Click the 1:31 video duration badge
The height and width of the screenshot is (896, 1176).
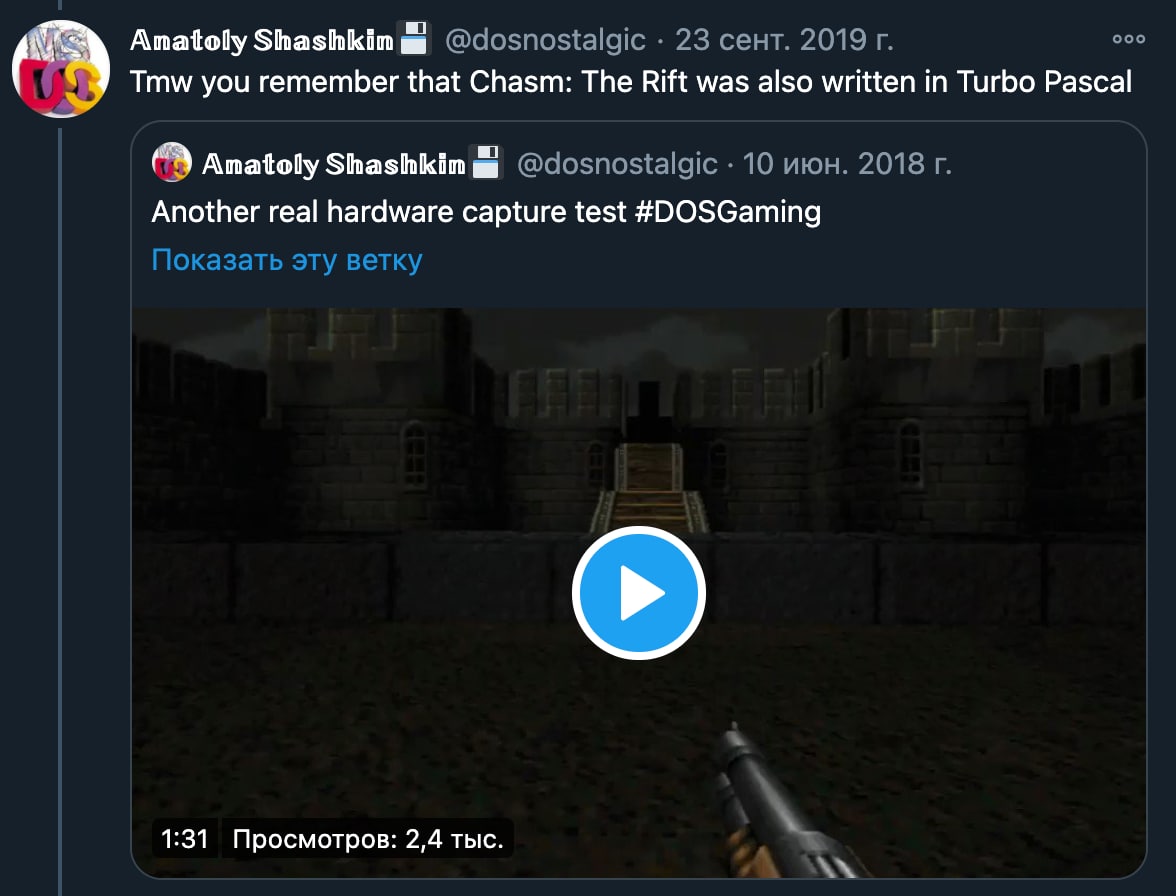184,838
